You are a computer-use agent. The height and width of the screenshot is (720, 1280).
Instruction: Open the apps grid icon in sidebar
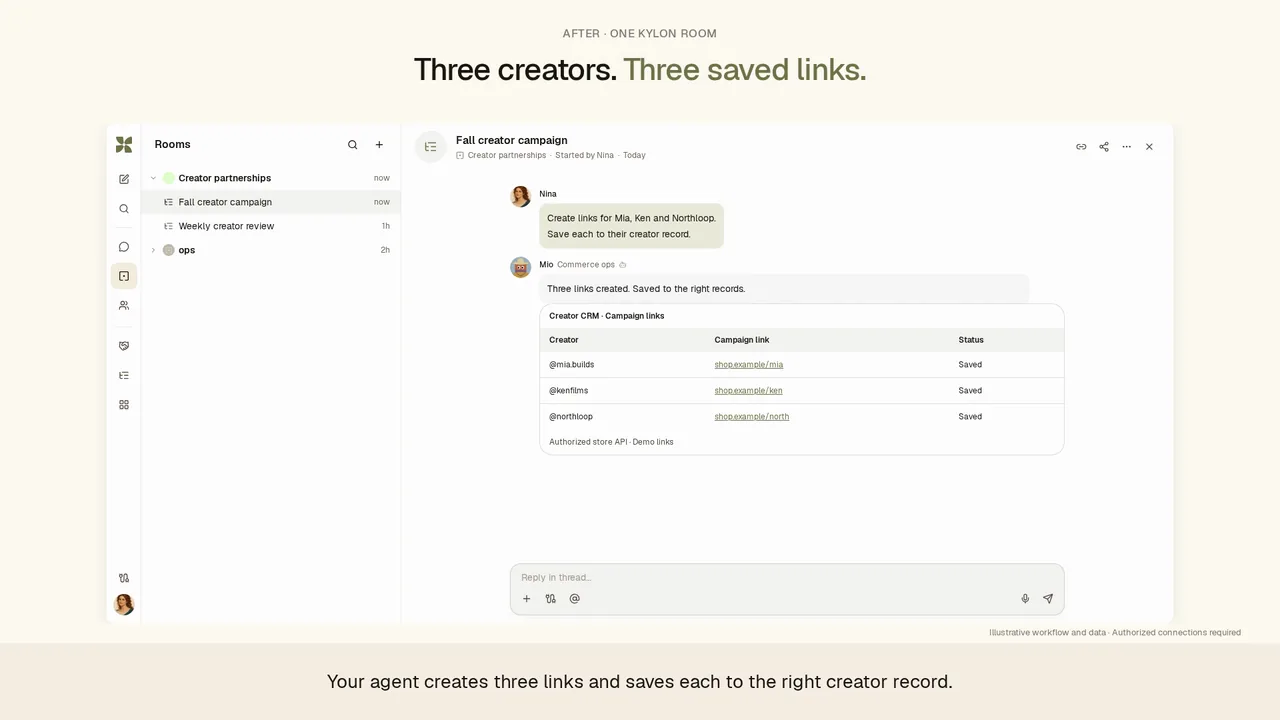[124, 405]
